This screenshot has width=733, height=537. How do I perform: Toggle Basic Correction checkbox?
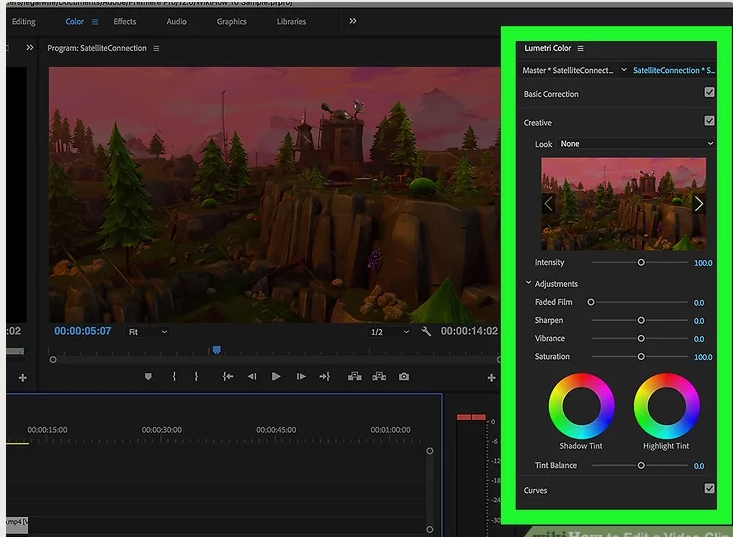pos(709,92)
